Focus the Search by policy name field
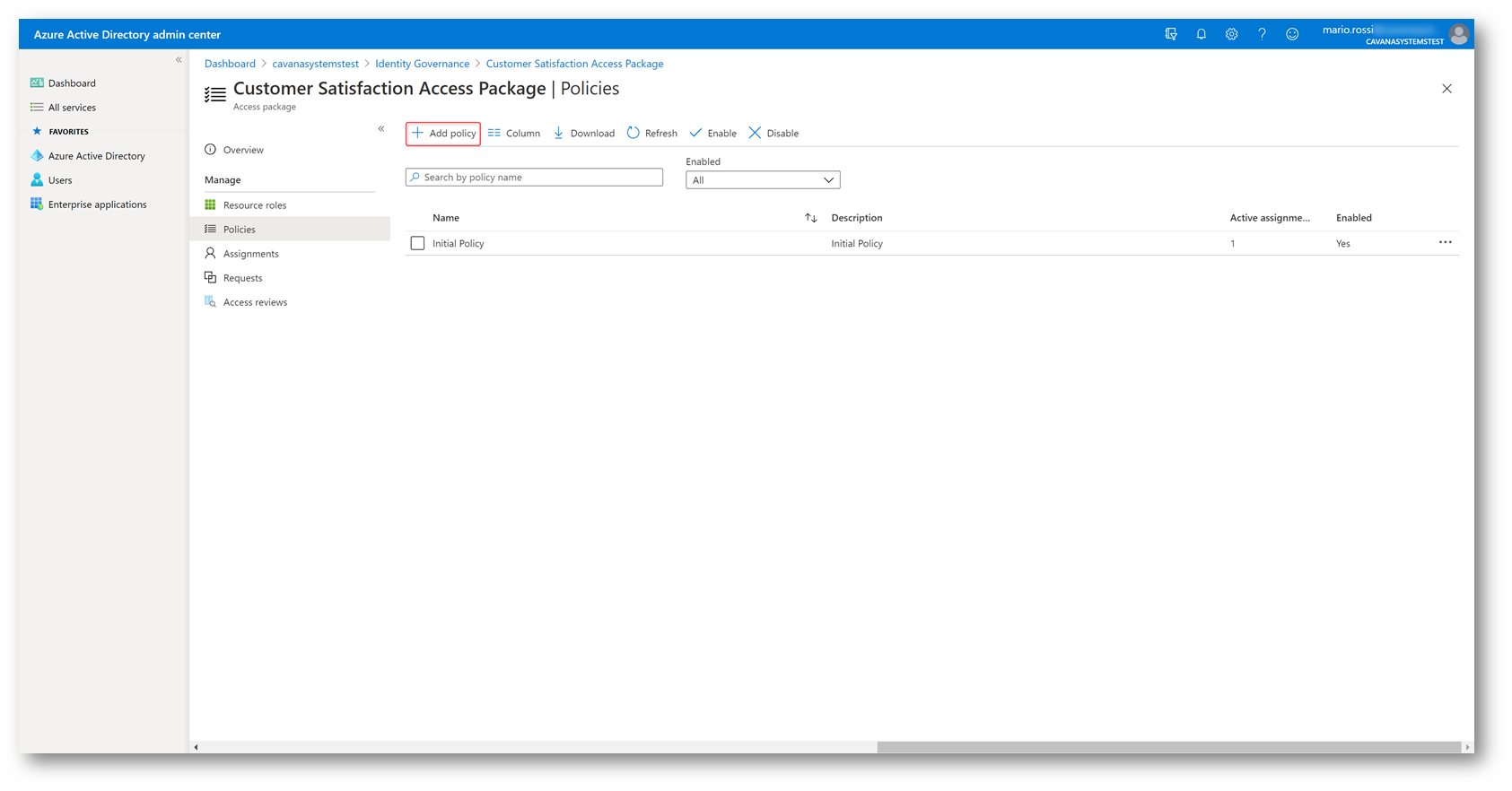Viewport: 1512px width, 791px height. (x=534, y=178)
